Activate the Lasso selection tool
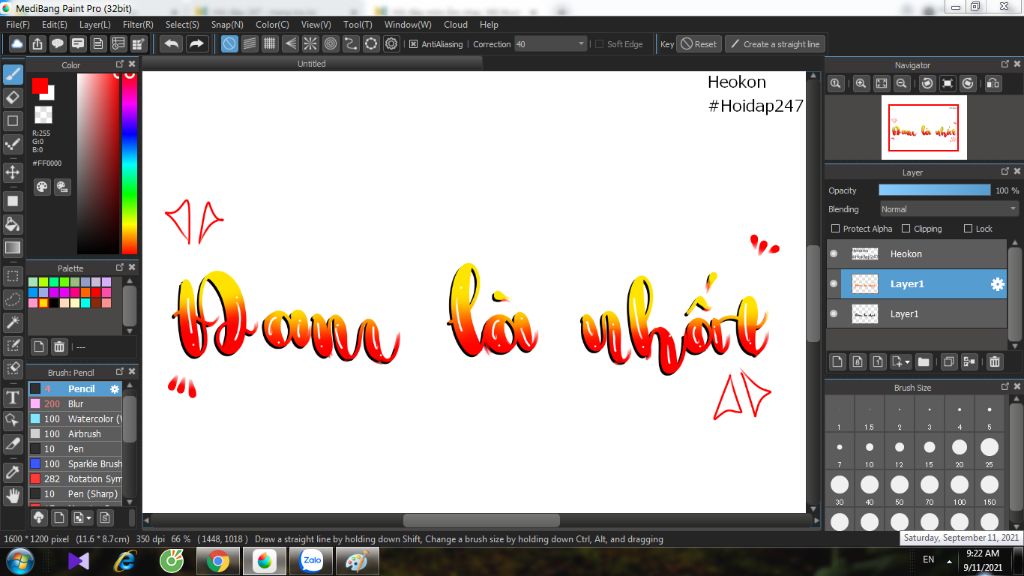1024x576 pixels. (x=12, y=299)
